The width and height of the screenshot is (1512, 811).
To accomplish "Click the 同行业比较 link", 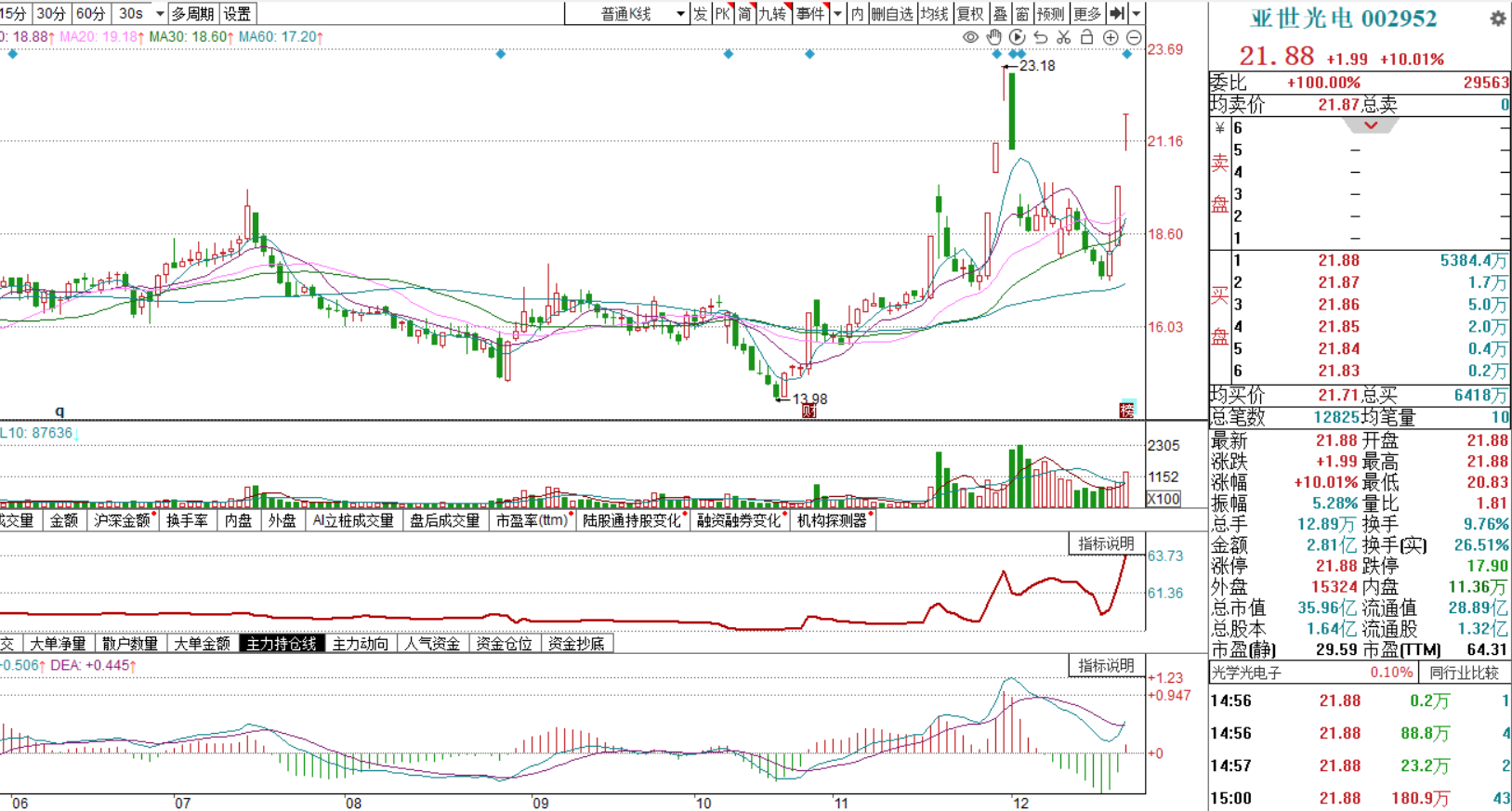I will click(x=1465, y=673).
